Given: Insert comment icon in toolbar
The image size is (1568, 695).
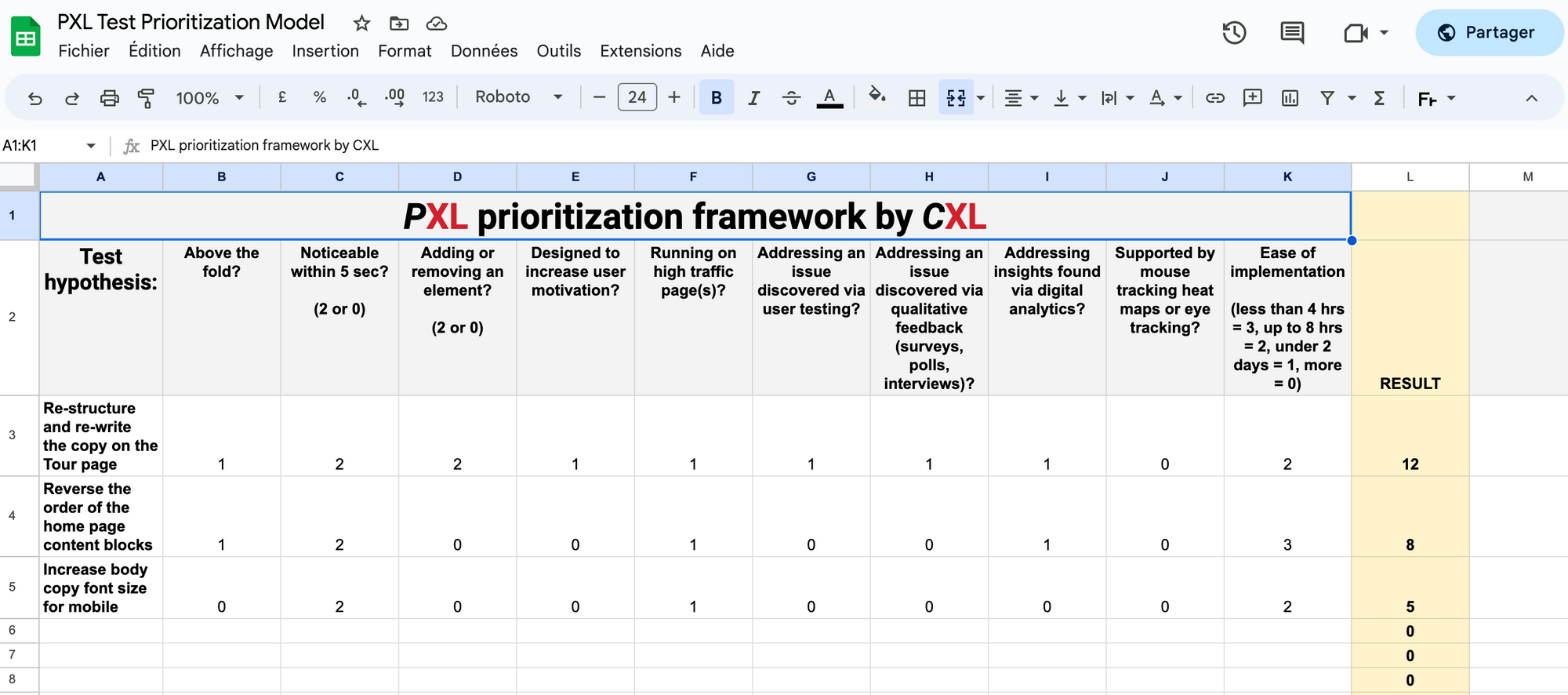Looking at the screenshot, I should pyautogui.click(x=1253, y=97).
